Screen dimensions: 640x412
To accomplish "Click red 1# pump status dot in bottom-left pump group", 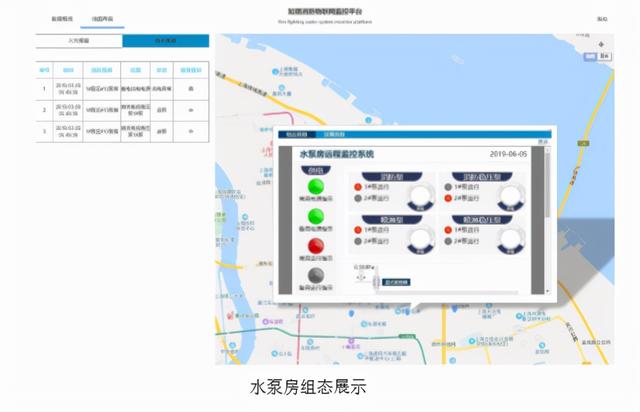I will click(358, 230).
